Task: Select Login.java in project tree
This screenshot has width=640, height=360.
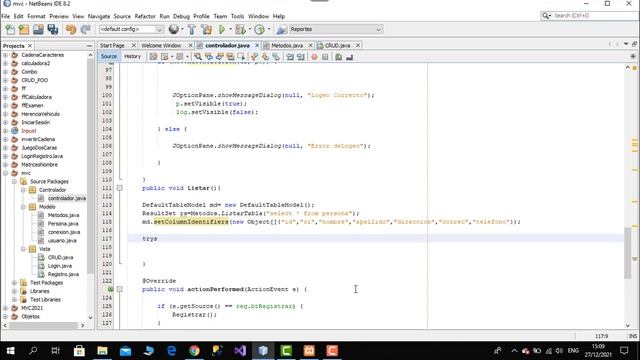Action: [x=60, y=266]
